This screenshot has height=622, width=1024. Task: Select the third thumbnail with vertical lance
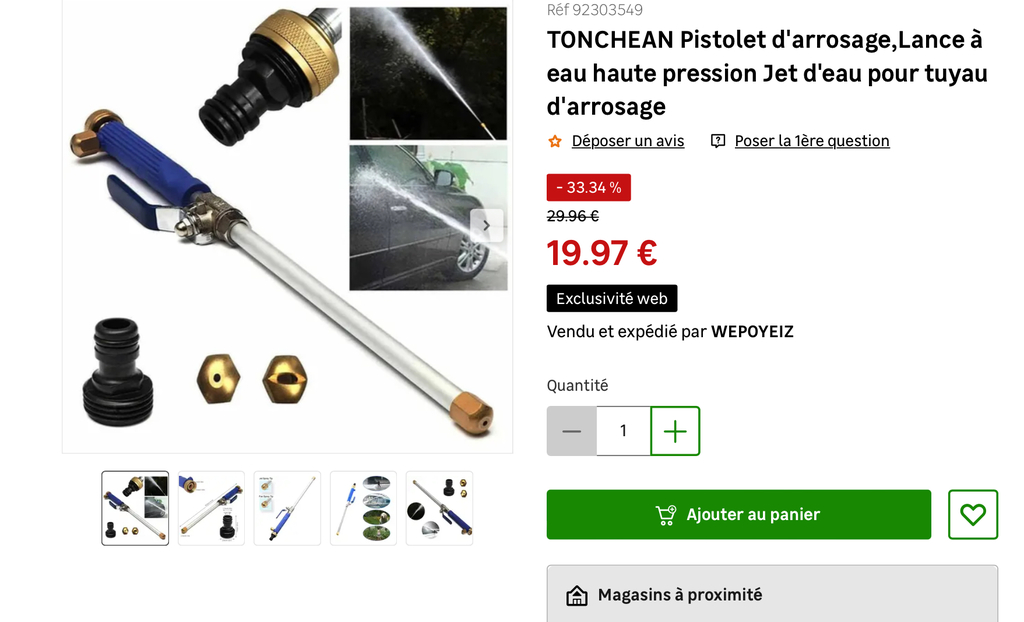(287, 508)
